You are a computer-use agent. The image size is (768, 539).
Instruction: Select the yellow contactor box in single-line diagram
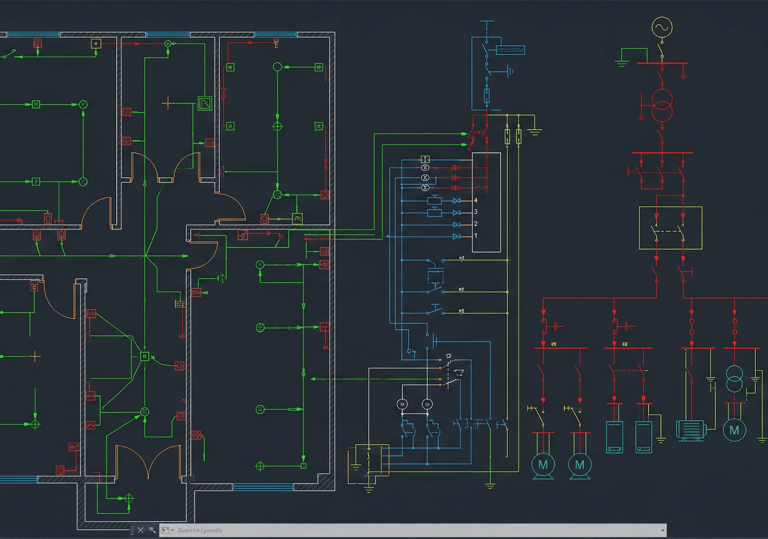670,227
